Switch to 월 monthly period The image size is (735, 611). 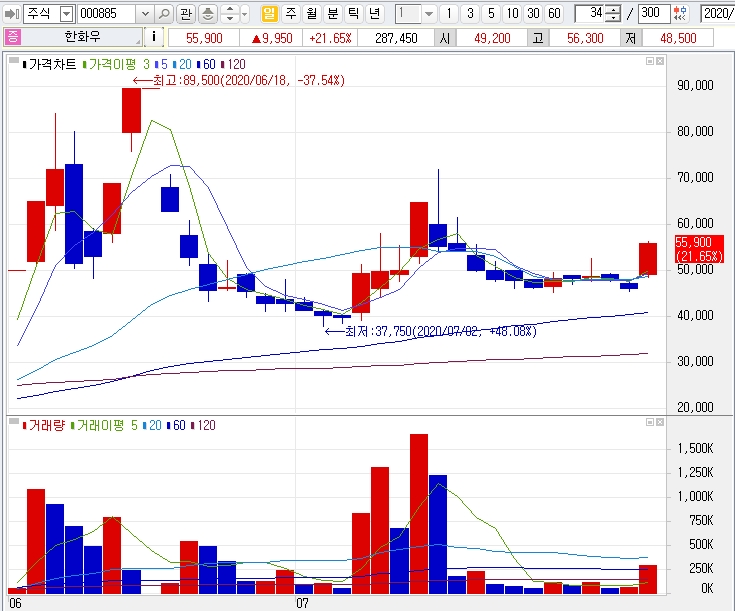[x=311, y=14]
